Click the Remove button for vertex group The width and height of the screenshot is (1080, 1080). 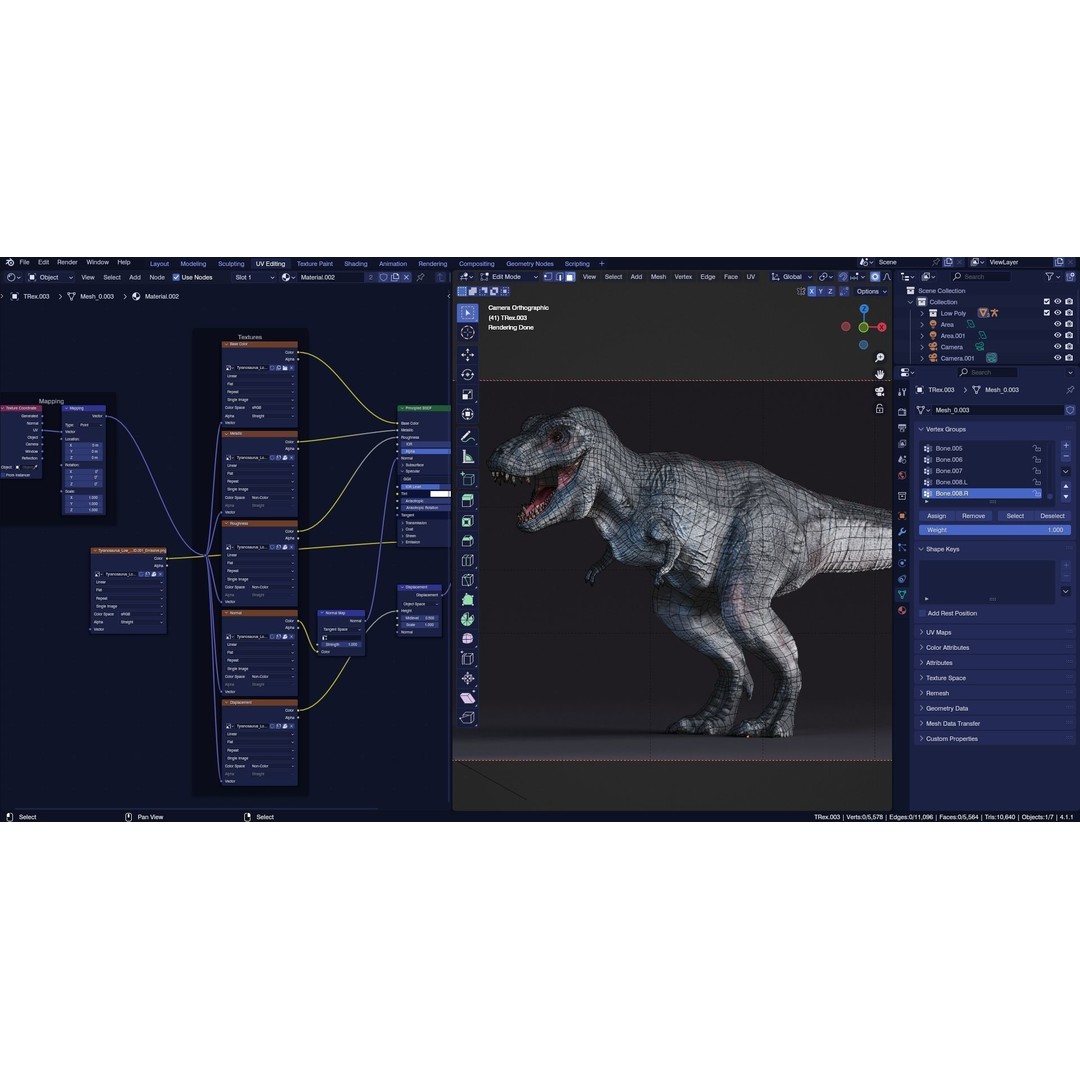point(973,516)
